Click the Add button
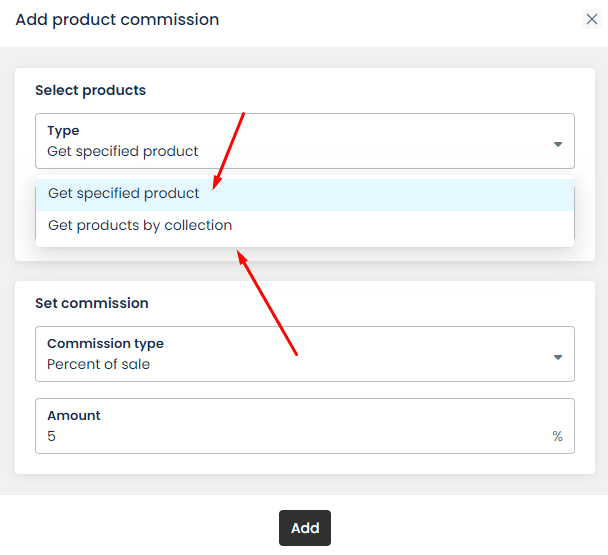 [305, 528]
